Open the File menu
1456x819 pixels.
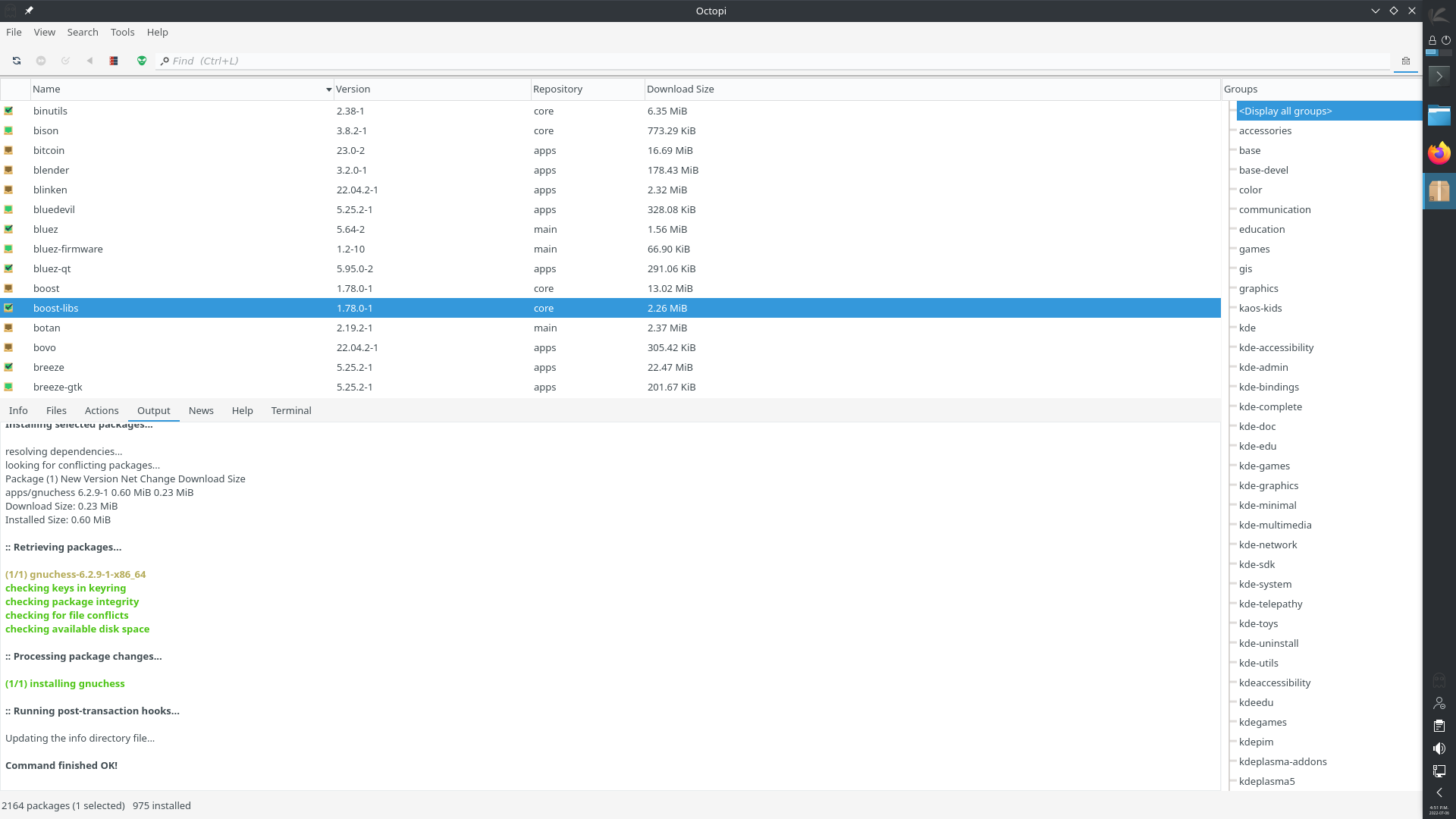14,32
